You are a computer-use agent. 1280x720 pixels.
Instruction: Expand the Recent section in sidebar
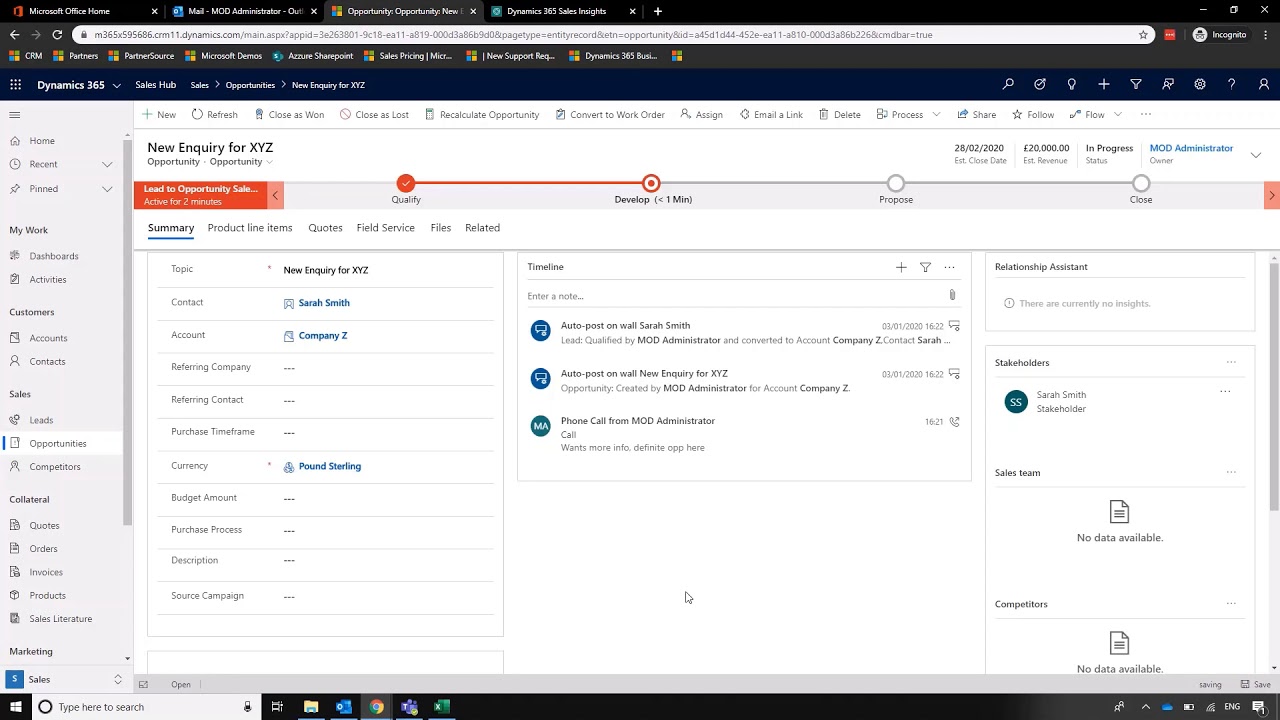[107, 164]
